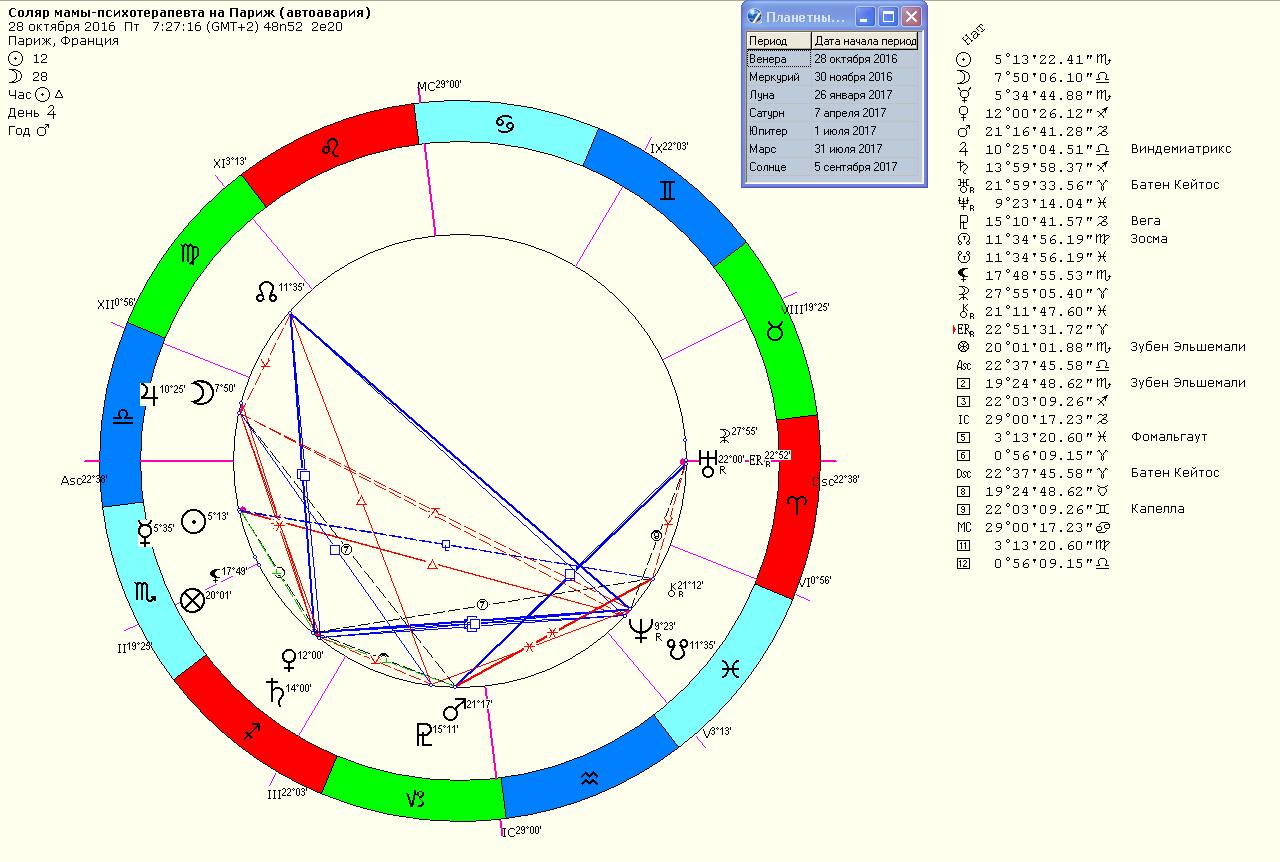Click the Pluto glyph at 15°11' in chart
The width and height of the screenshot is (1280, 862).
coord(423,734)
